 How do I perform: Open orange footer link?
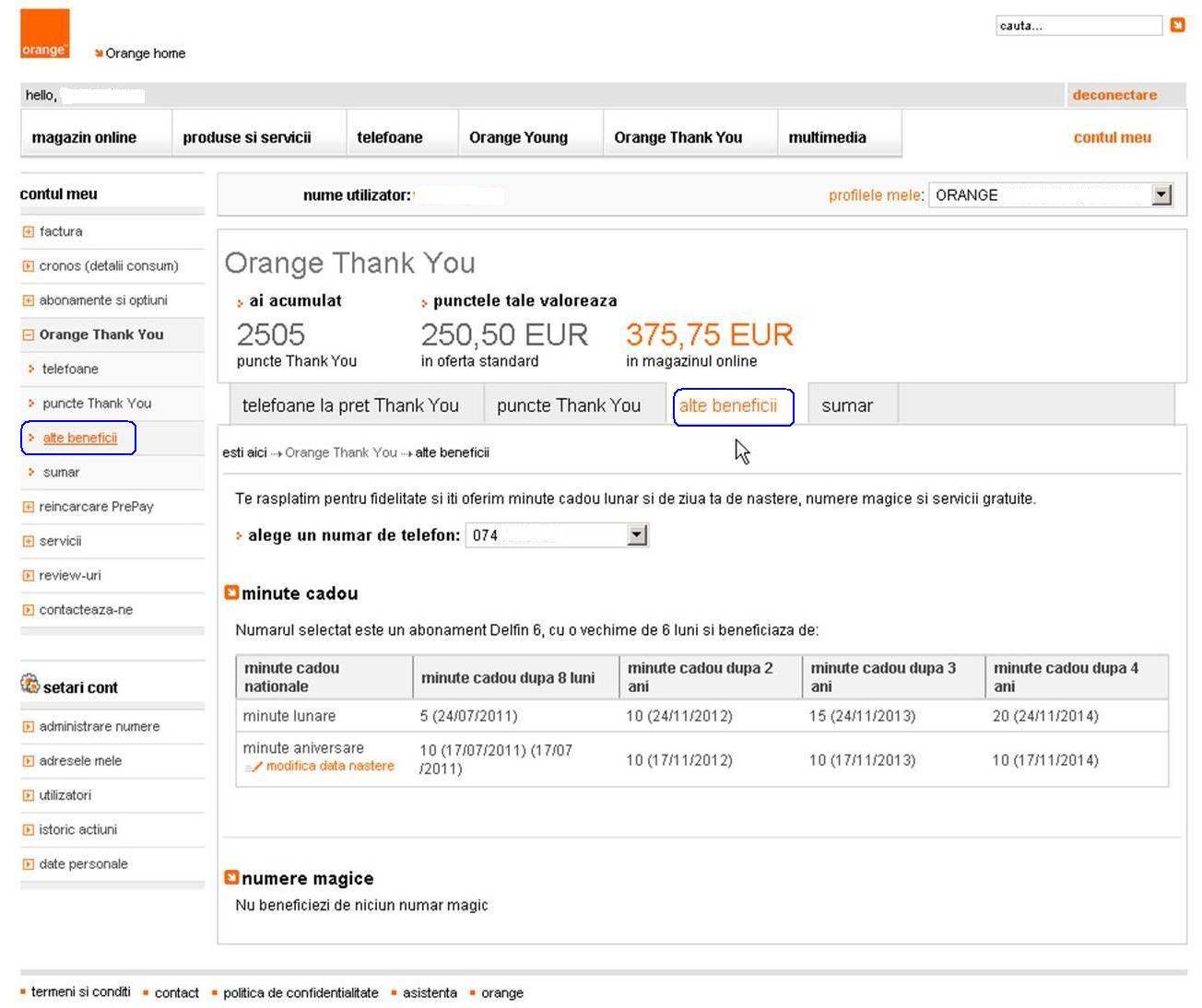(x=502, y=992)
